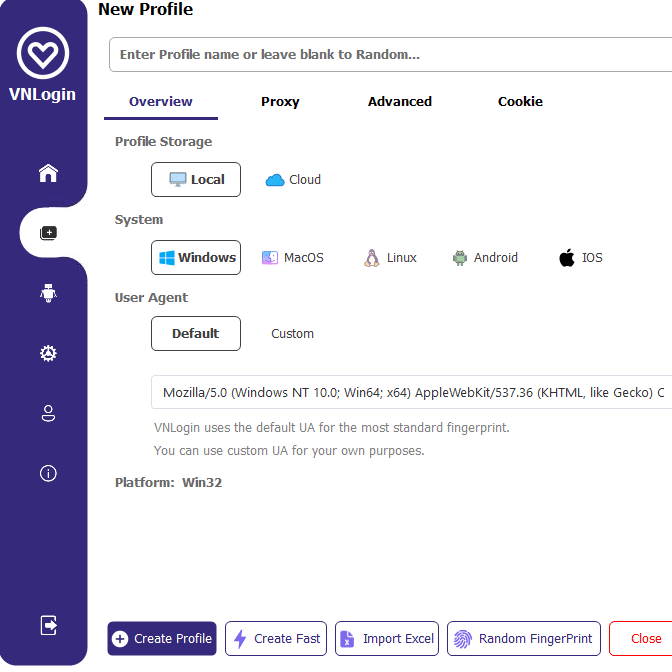Select Local profile storage

point(196,180)
